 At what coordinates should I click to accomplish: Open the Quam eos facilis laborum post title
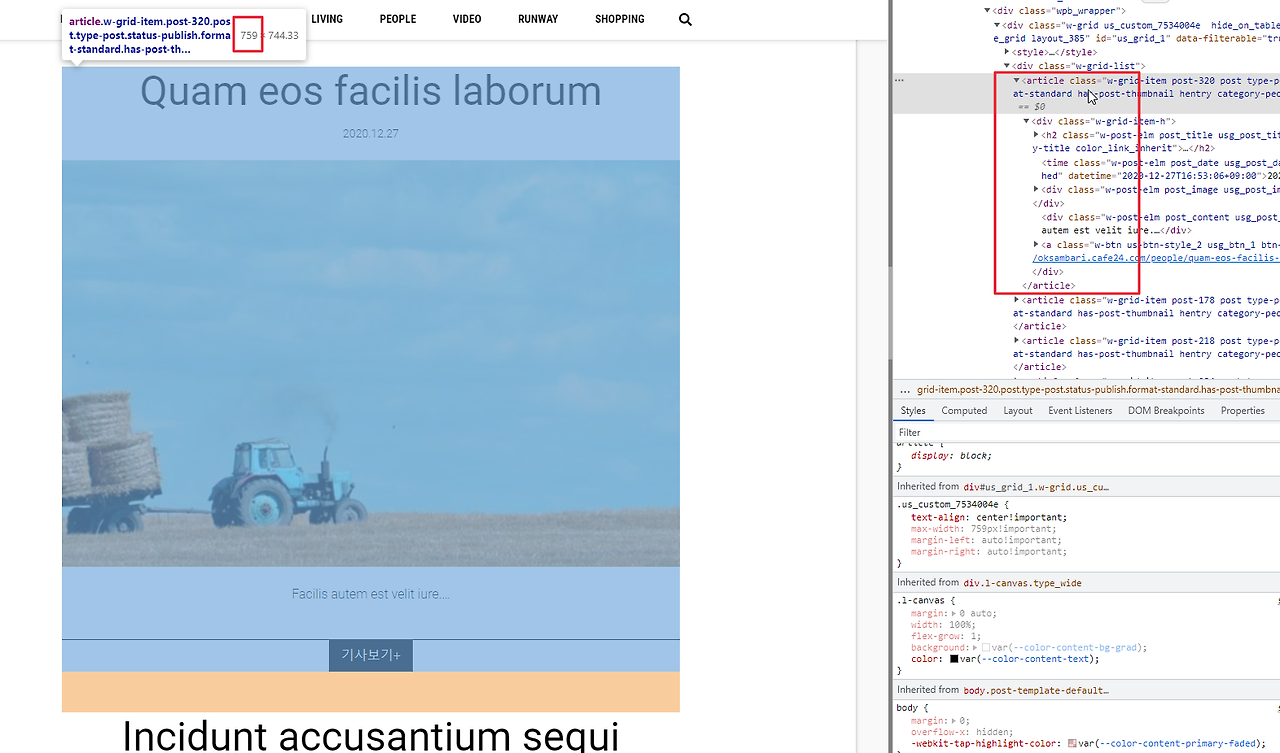[x=371, y=91]
